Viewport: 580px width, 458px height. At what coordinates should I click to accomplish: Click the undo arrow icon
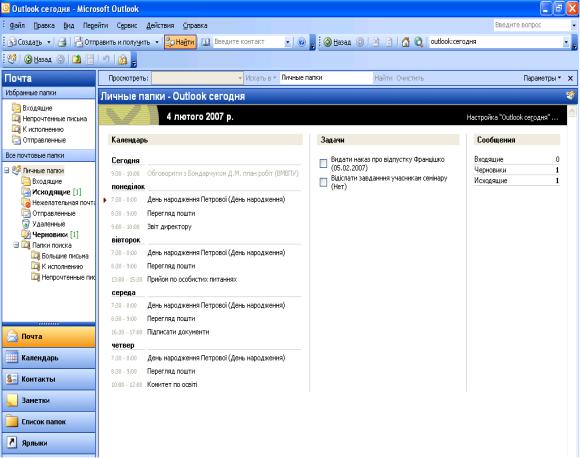(x=106, y=59)
